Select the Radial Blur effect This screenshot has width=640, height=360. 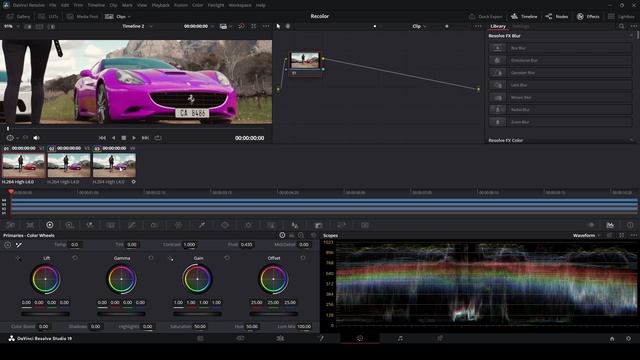pos(560,110)
